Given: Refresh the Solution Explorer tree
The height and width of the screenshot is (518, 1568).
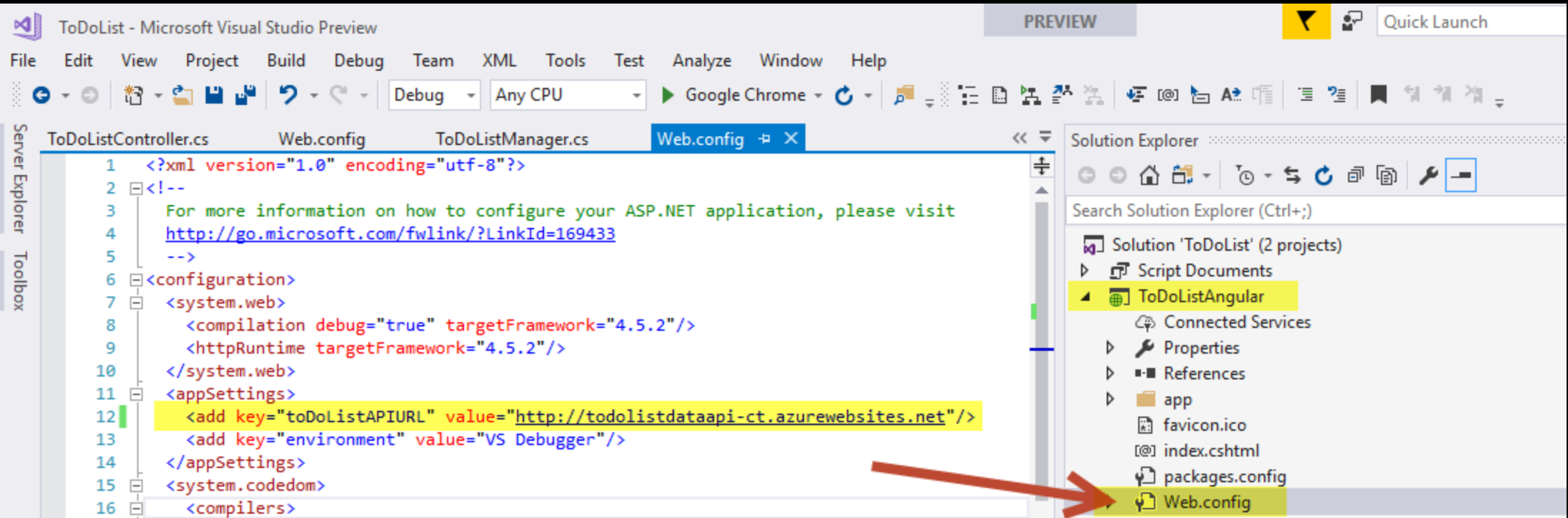Looking at the screenshot, I should click(1324, 175).
